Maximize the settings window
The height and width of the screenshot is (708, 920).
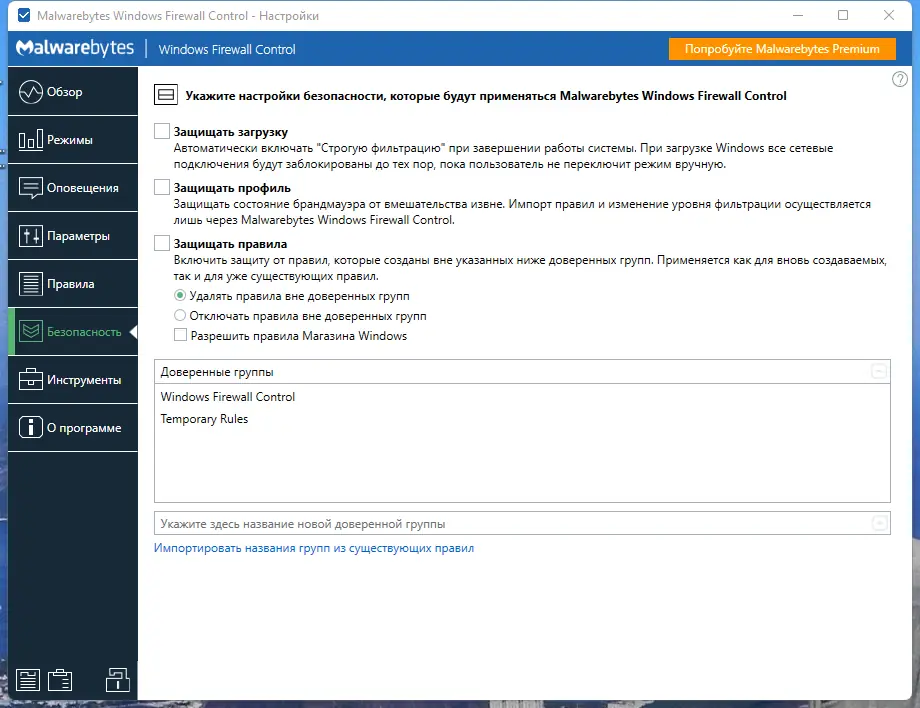[x=843, y=15]
